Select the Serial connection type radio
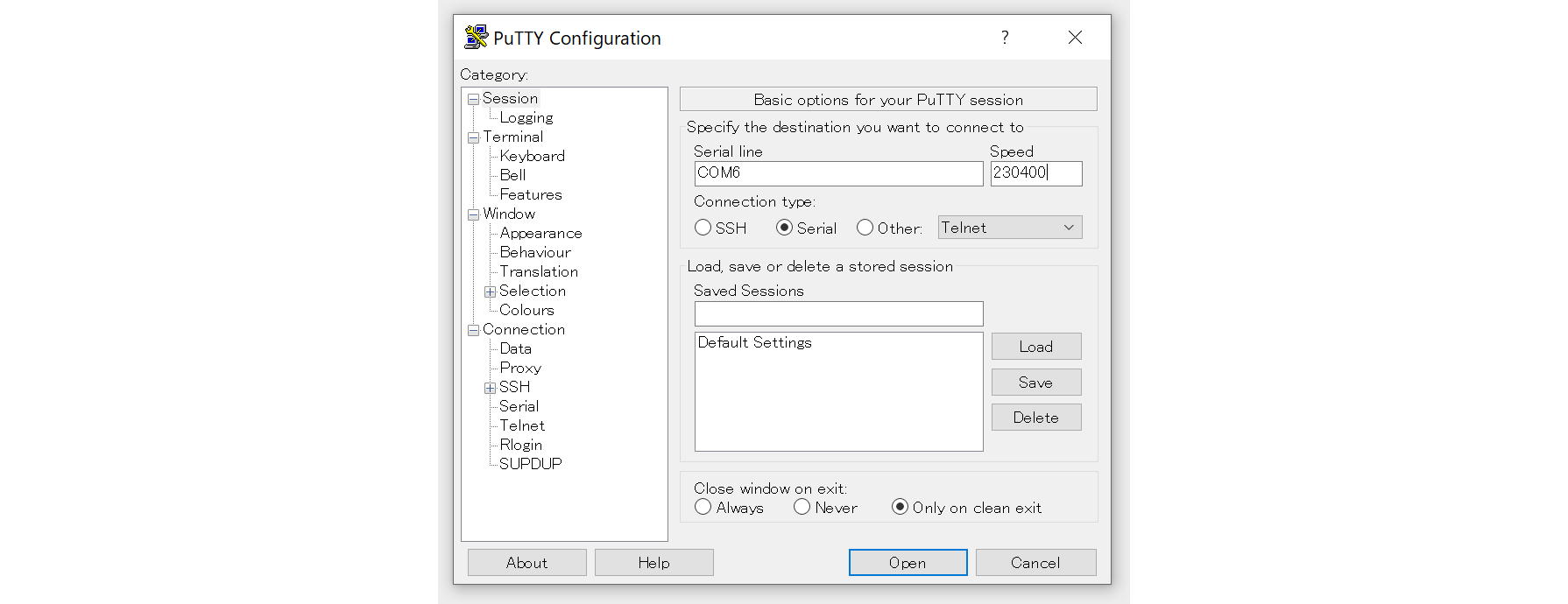The image size is (1568, 604). pyautogui.click(x=784, y=228)
